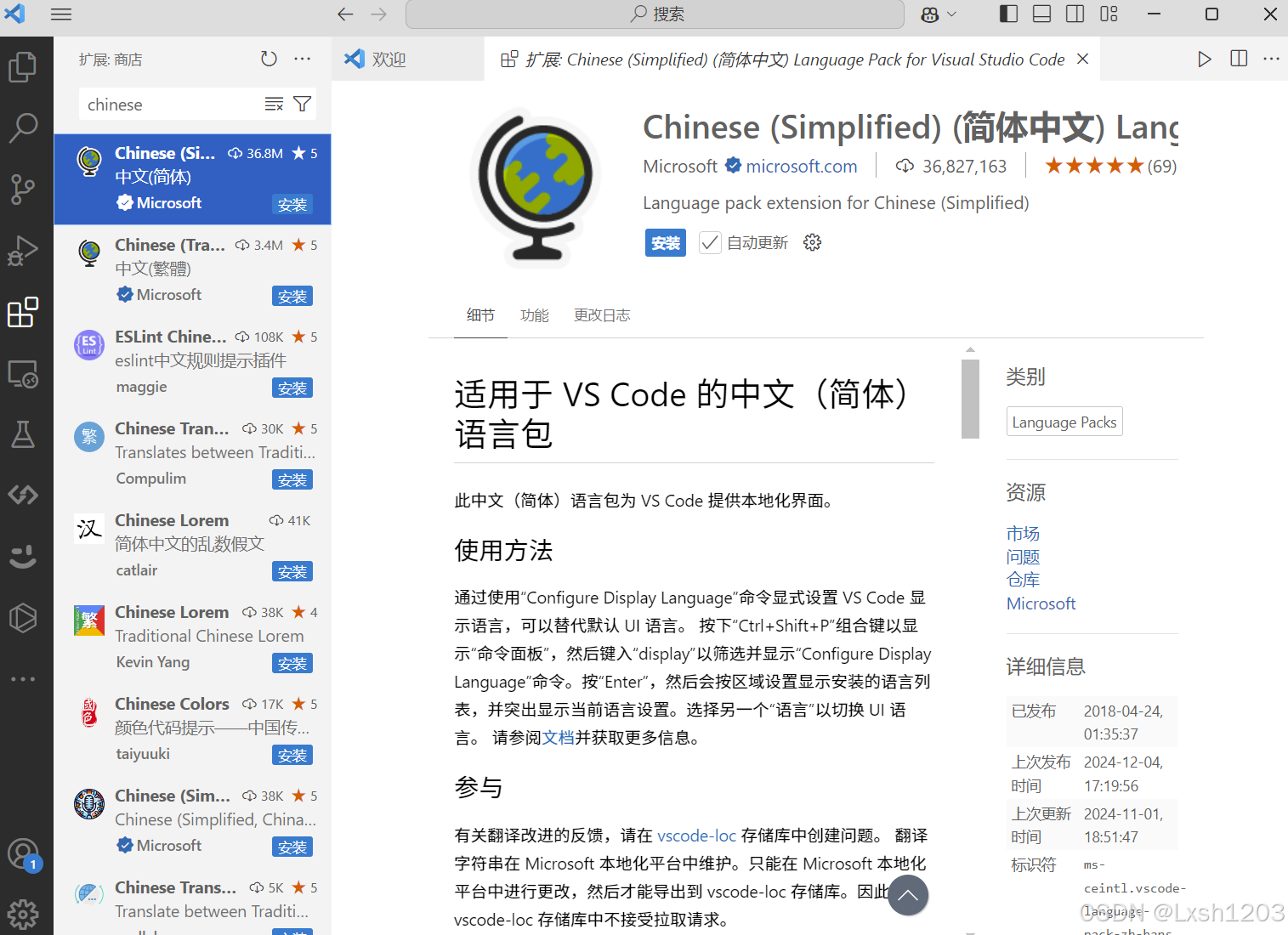Click the Microsoft publisher name
Image resolution: width=1288 pixels, height=935 pixels.
point(680,167)
